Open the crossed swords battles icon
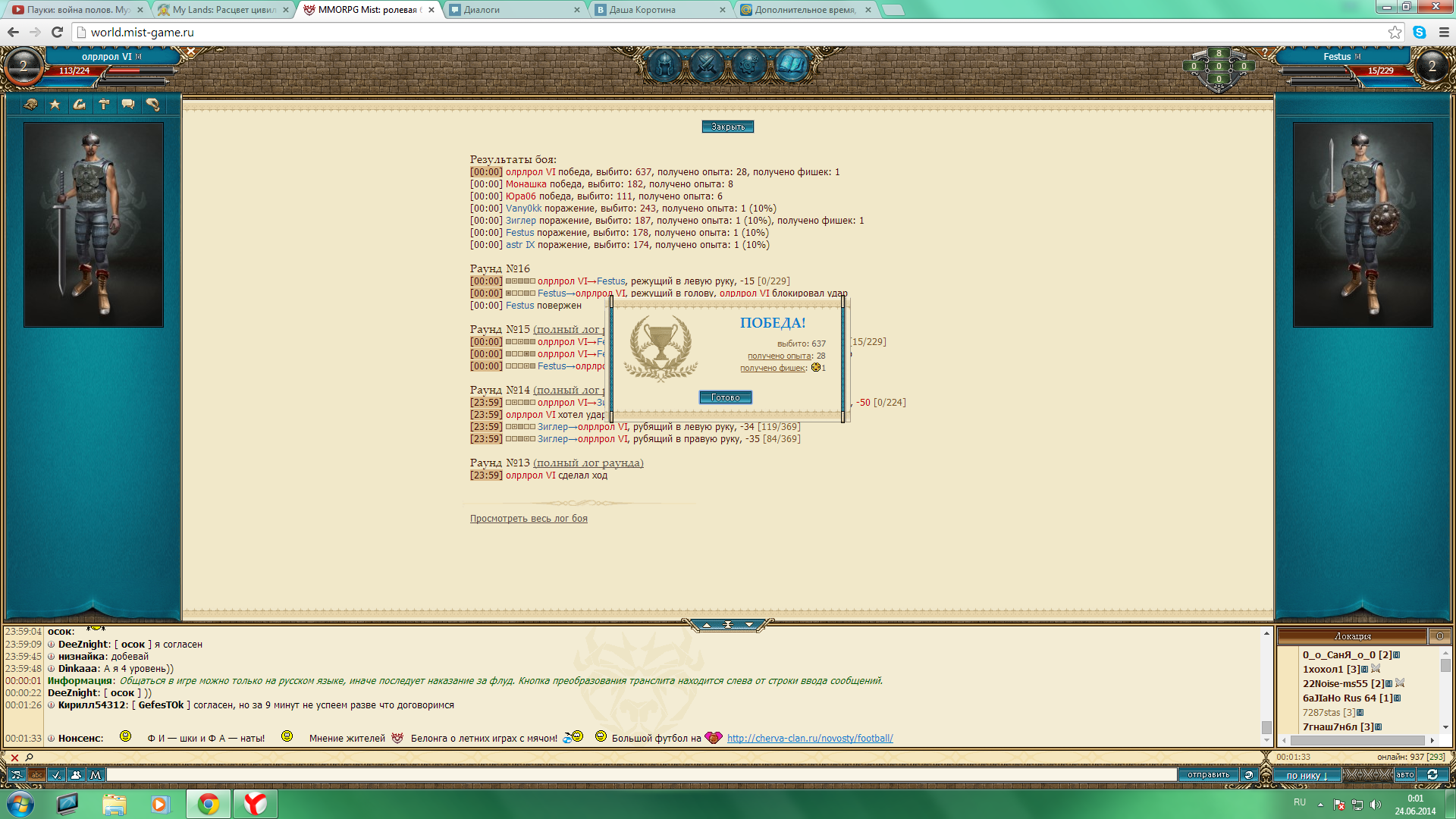Screen dimensions: 1456x819 click(707, 66)
